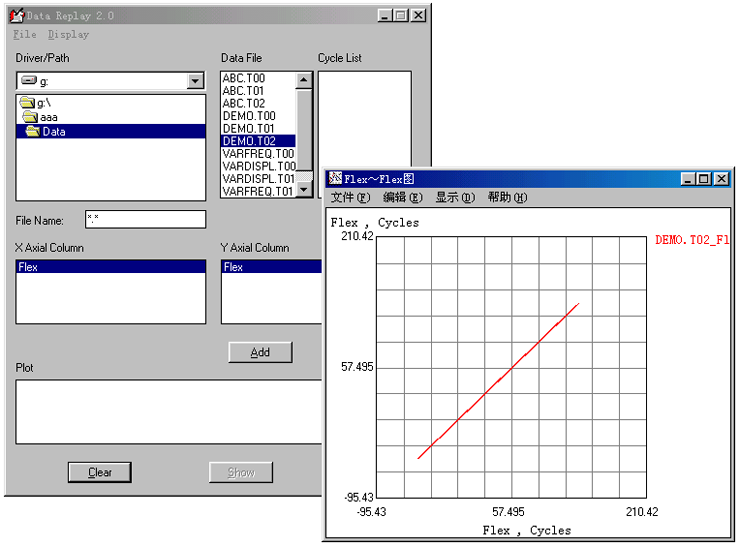
Task: Expand the drive g: dropdown arrow
Action: click(x=195, y=81)
